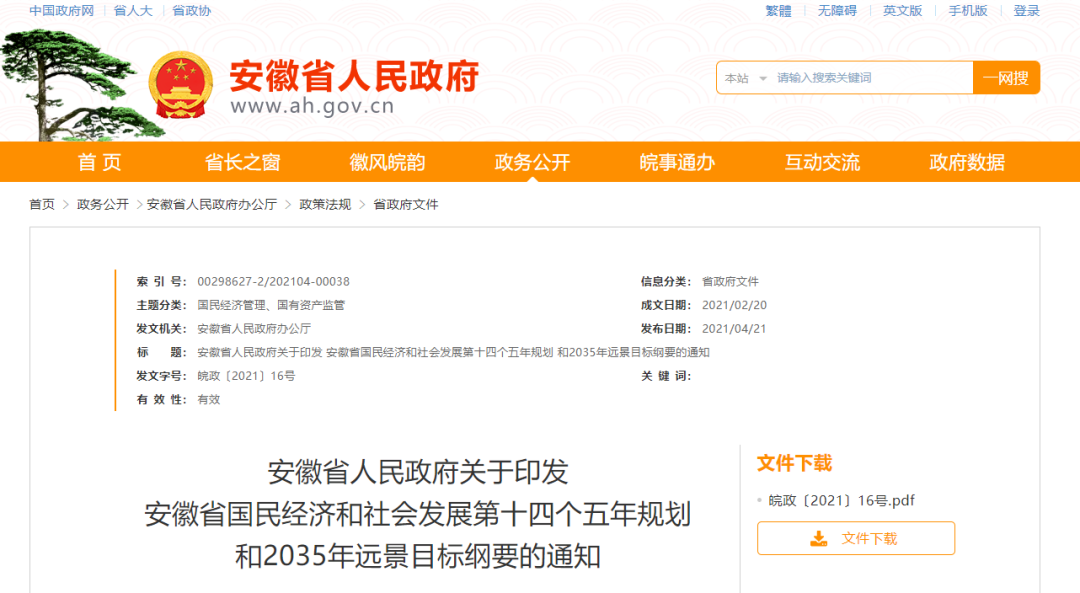The width and height of the screenshot is (1080, 593).
Task: Open the 本站 search scope dropdown
Action: pyautogui.click(x=746, y=78)
